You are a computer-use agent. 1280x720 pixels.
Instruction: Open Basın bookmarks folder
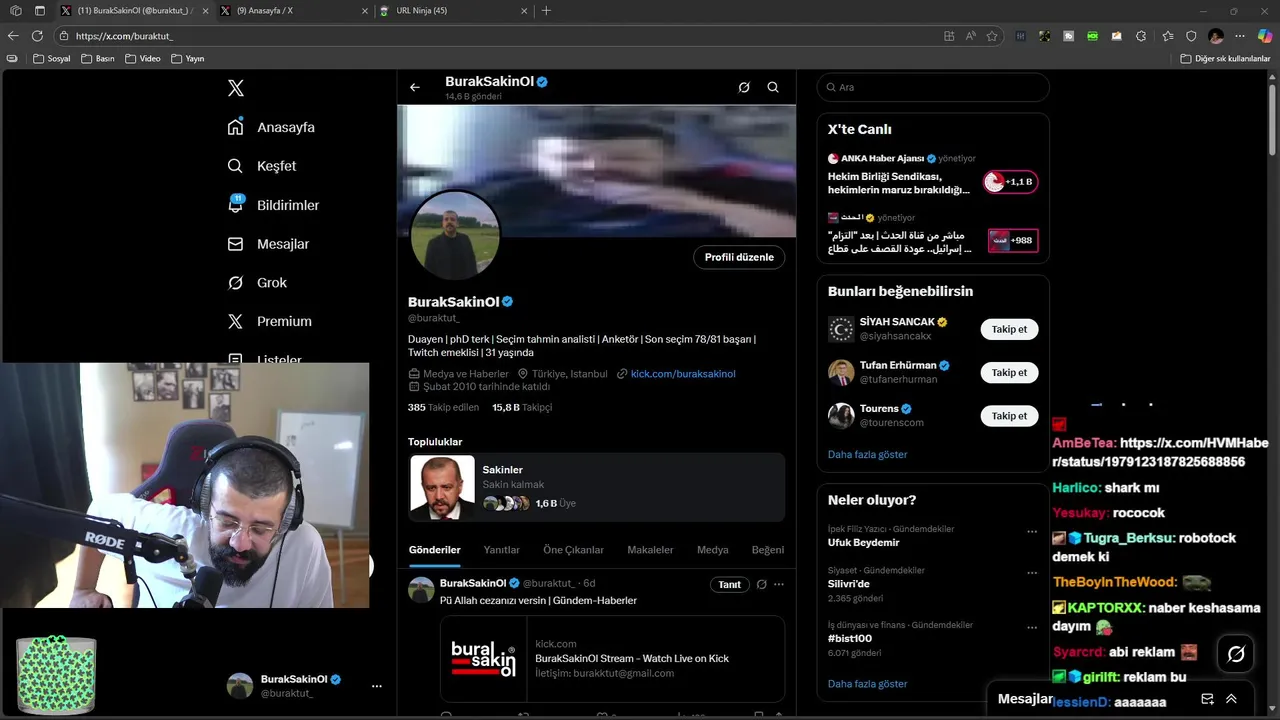(x=97, y=59)
